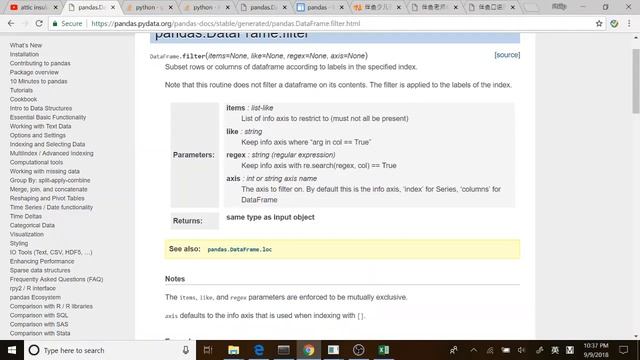Open the People icon in the system tray
640x360 pixels.
pos(453,350)
